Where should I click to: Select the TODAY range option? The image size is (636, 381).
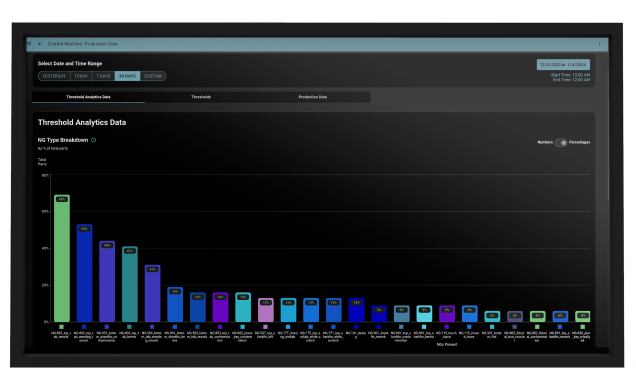[x=81, y=76]
